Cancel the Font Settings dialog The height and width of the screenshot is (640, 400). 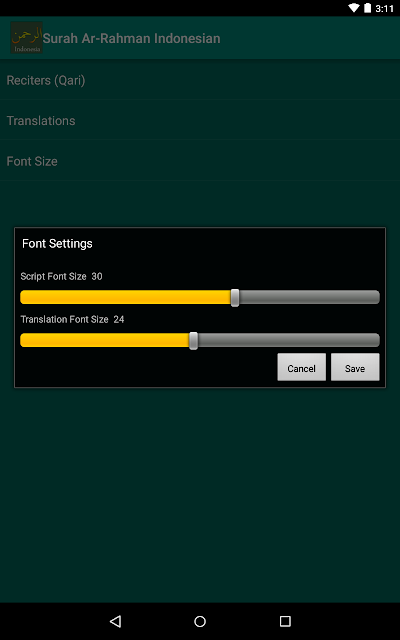pyautogui.click(x=301, y=367)
